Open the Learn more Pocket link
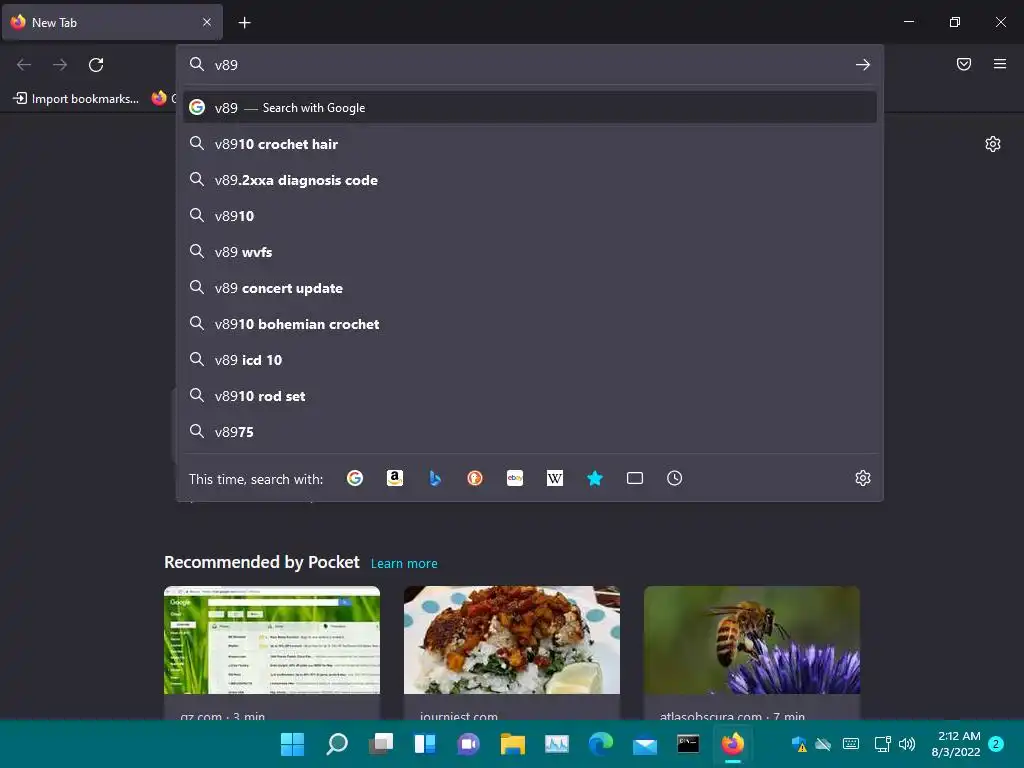 (404, 563)
